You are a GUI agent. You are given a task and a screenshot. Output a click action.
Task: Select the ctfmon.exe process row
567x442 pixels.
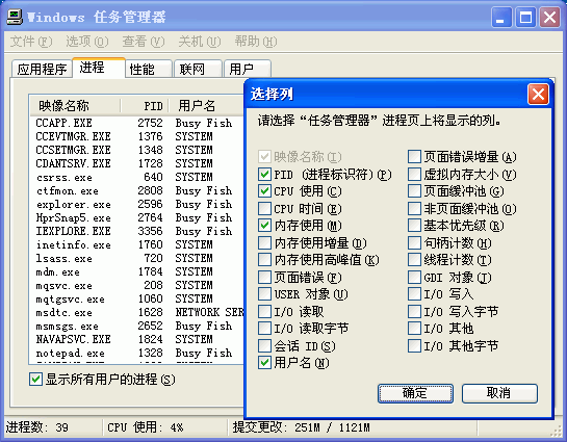pyautogui.click(x=137, y=191)
